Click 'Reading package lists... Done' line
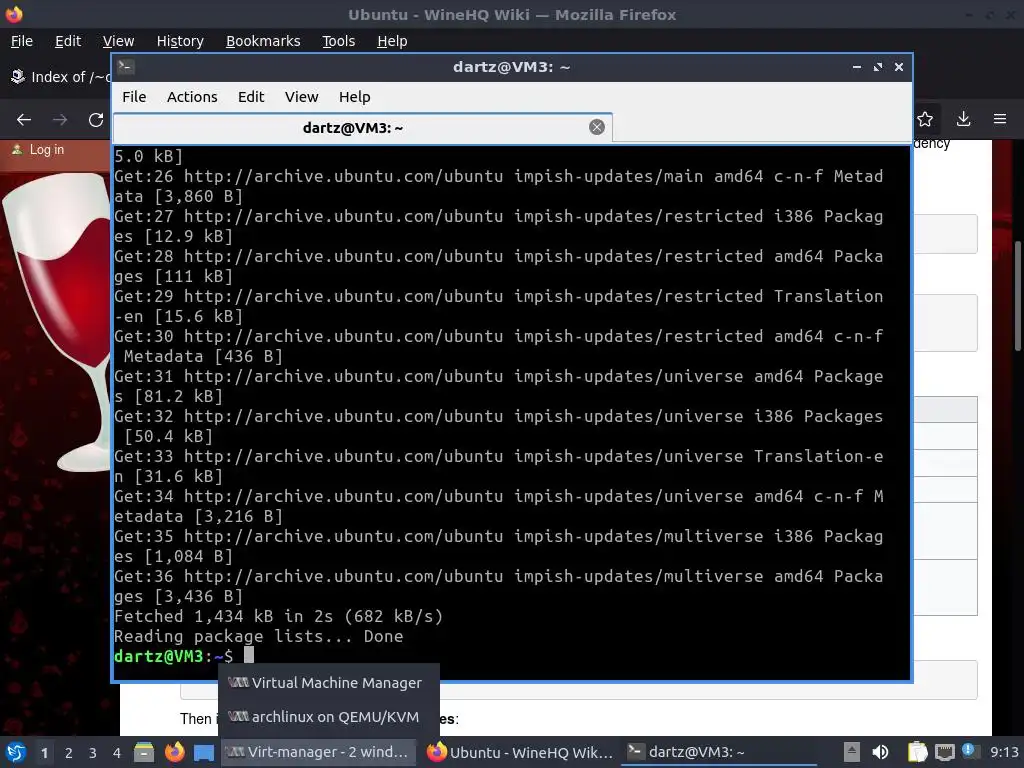The image size is (1024, 768). click(x=258, y=636)
